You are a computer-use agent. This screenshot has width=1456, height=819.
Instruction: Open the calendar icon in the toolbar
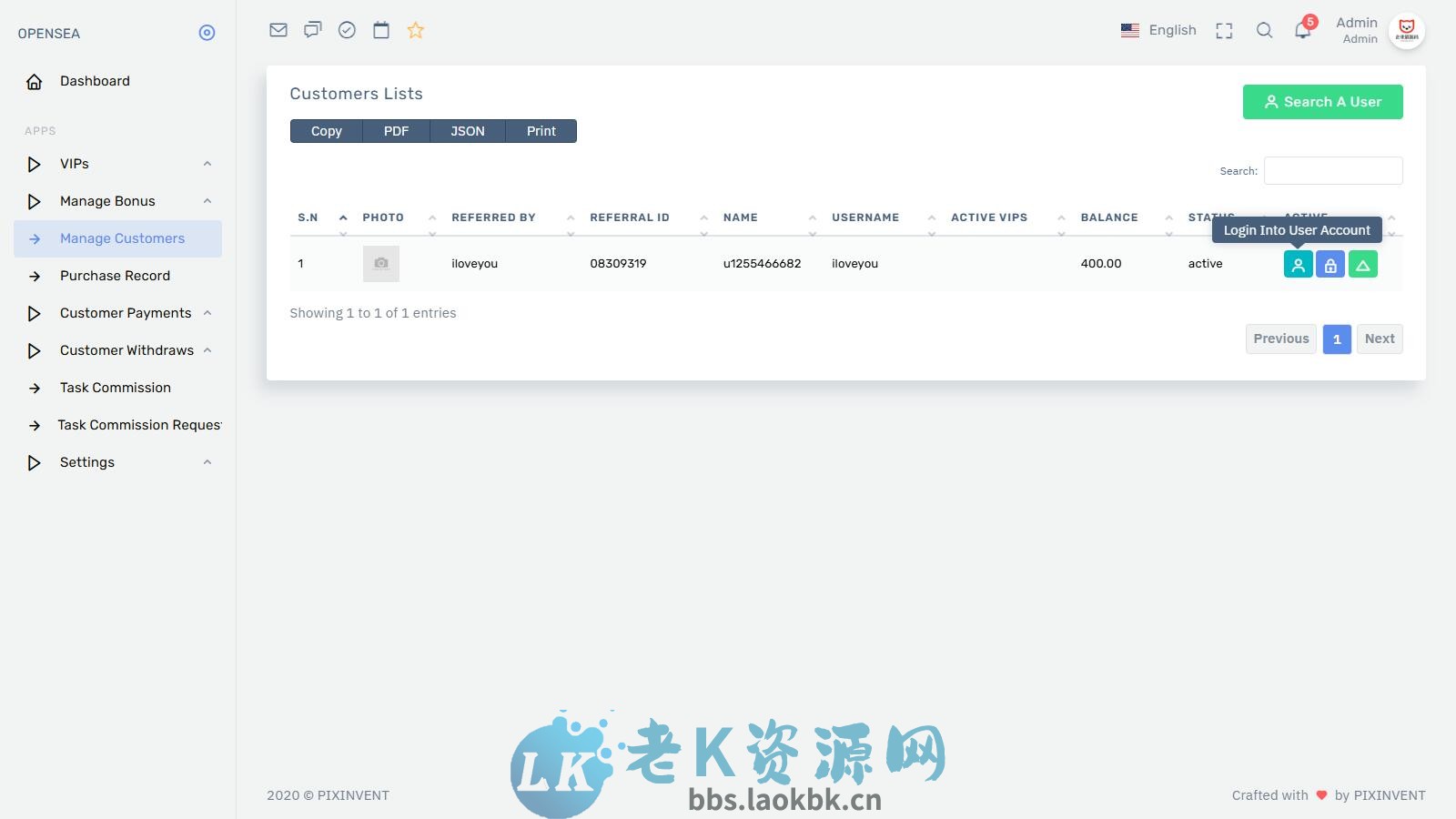(380, 30)
